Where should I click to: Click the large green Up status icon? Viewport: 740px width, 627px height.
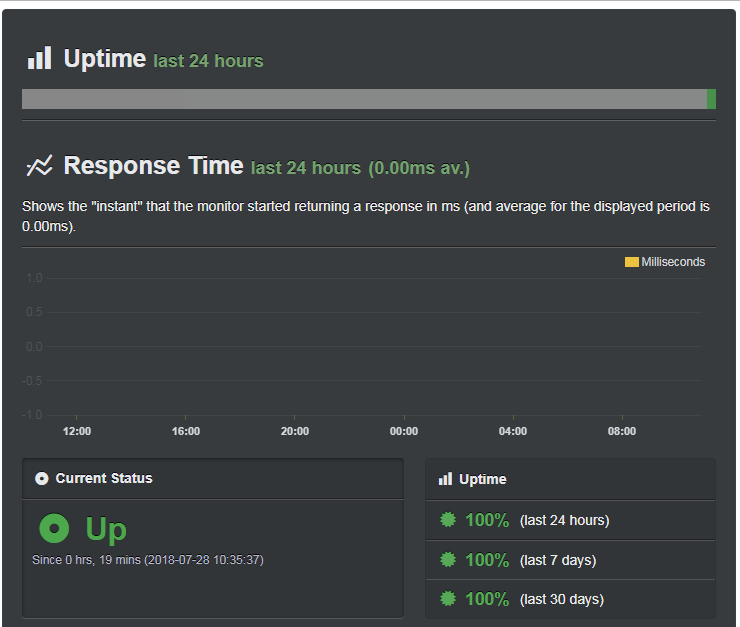(x=54, y=528)
